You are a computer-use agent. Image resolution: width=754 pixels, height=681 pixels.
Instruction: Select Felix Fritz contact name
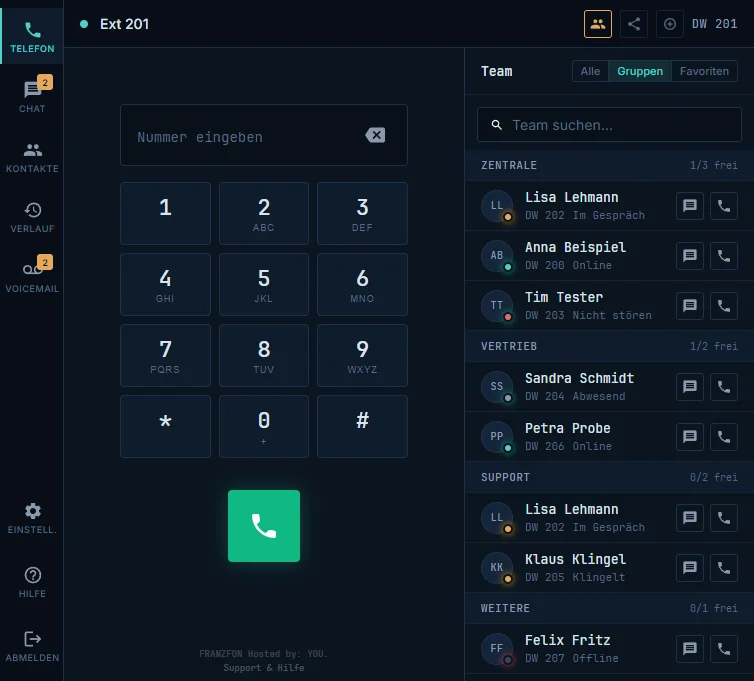click(567, 640)
